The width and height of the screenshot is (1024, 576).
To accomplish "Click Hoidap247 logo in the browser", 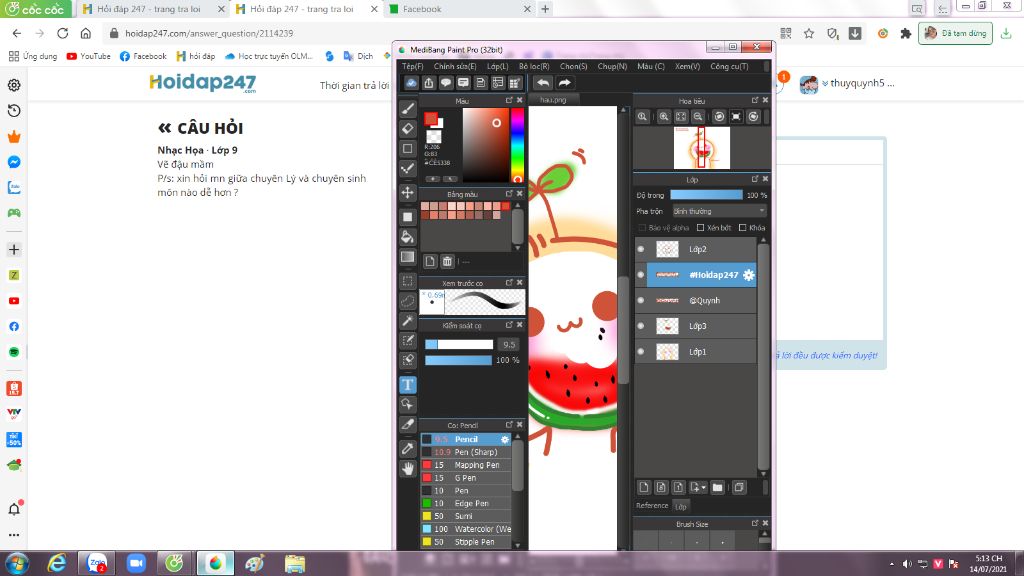I will [202, 84].
